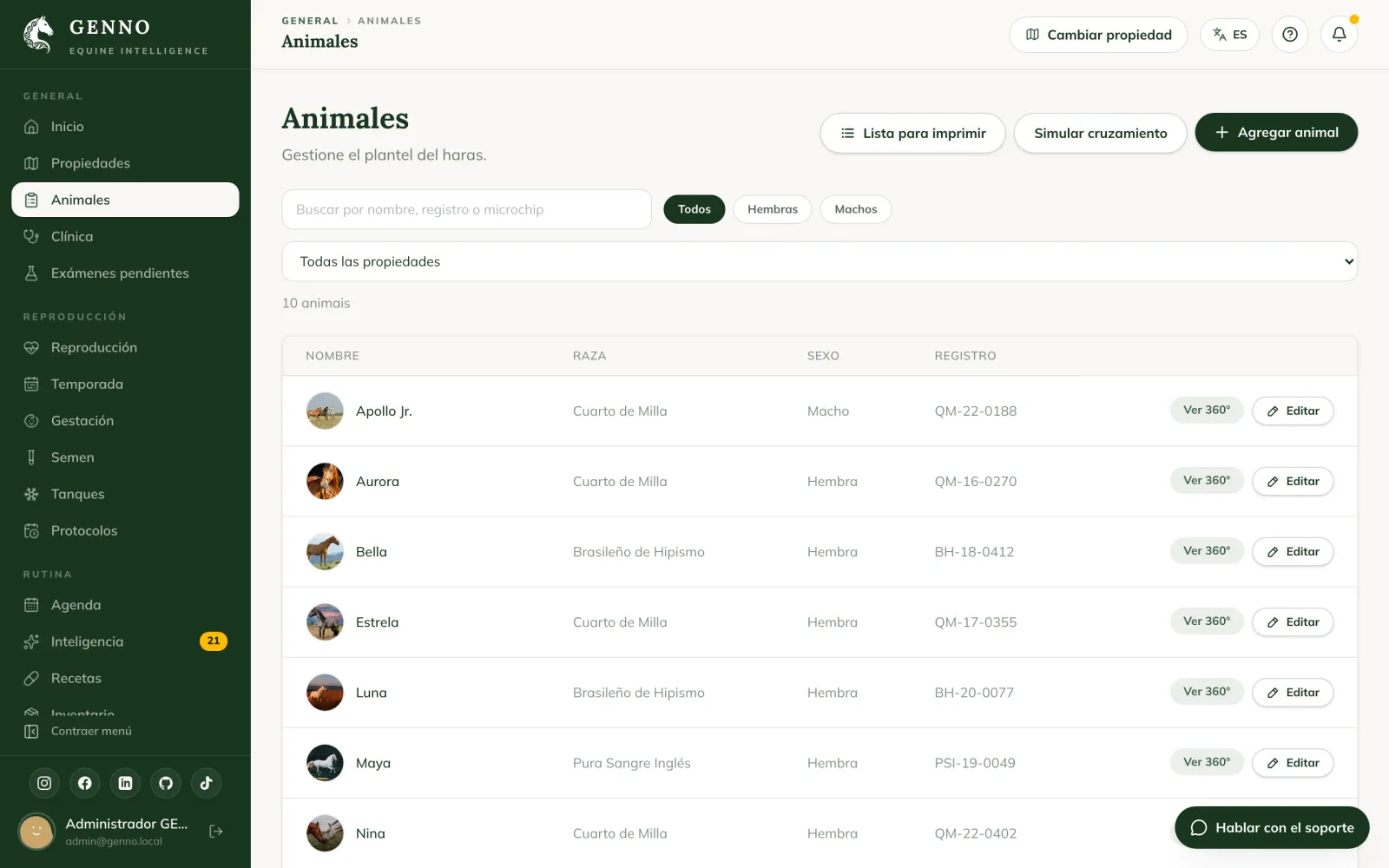The height and width of the screenshot is (868, 1389).
Task: Open Exámenes pendientes in sidebar
Action: [x=125, y=273]
